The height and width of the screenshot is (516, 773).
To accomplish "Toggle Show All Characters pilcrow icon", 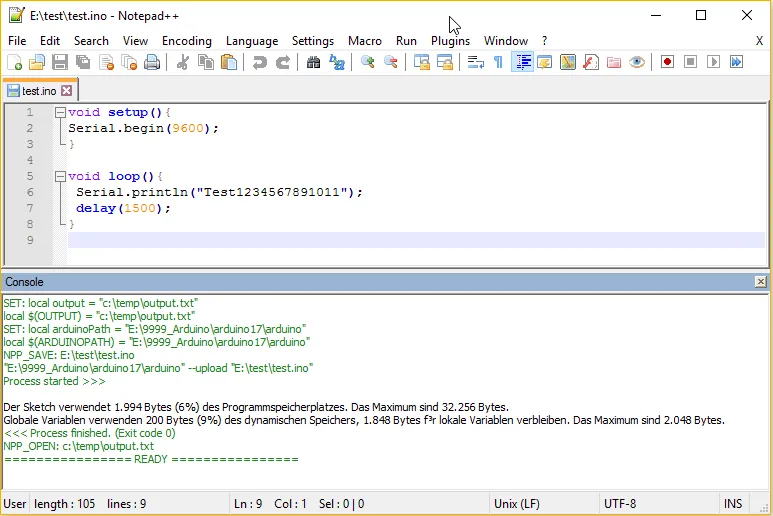I will point(498,63).
